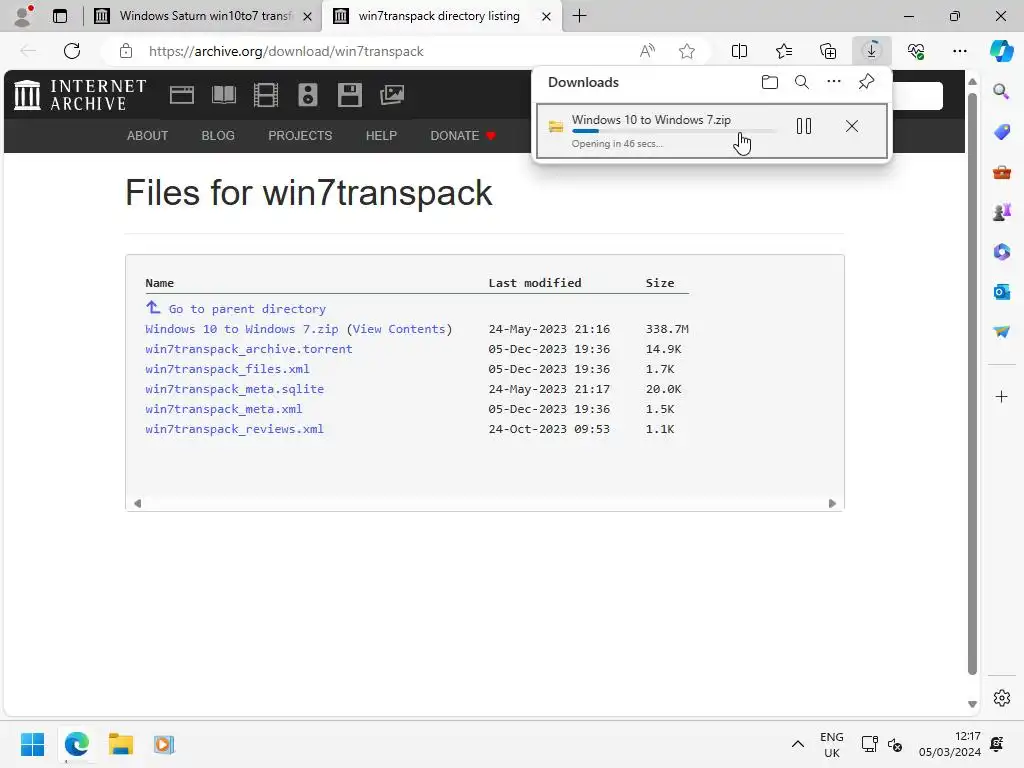
Task: Open a new browser tab
Action: click(579, 16)
